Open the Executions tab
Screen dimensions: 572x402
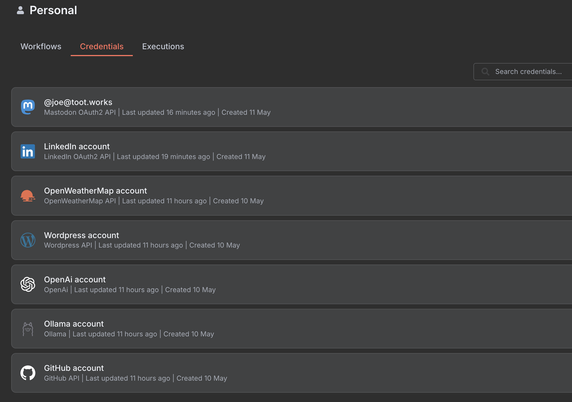click(x=163, y=47)
